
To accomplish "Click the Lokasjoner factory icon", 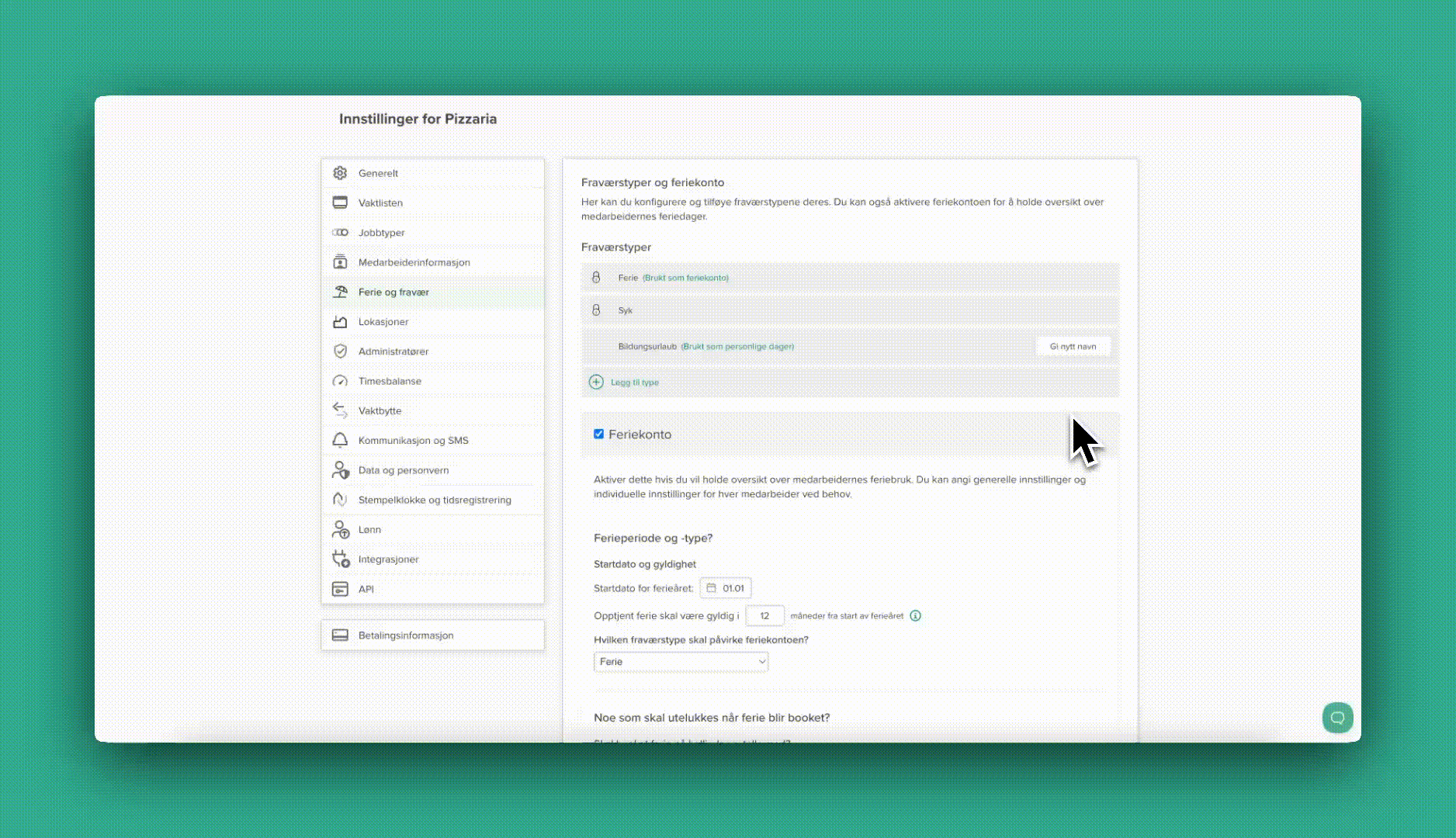I will 340,321.
